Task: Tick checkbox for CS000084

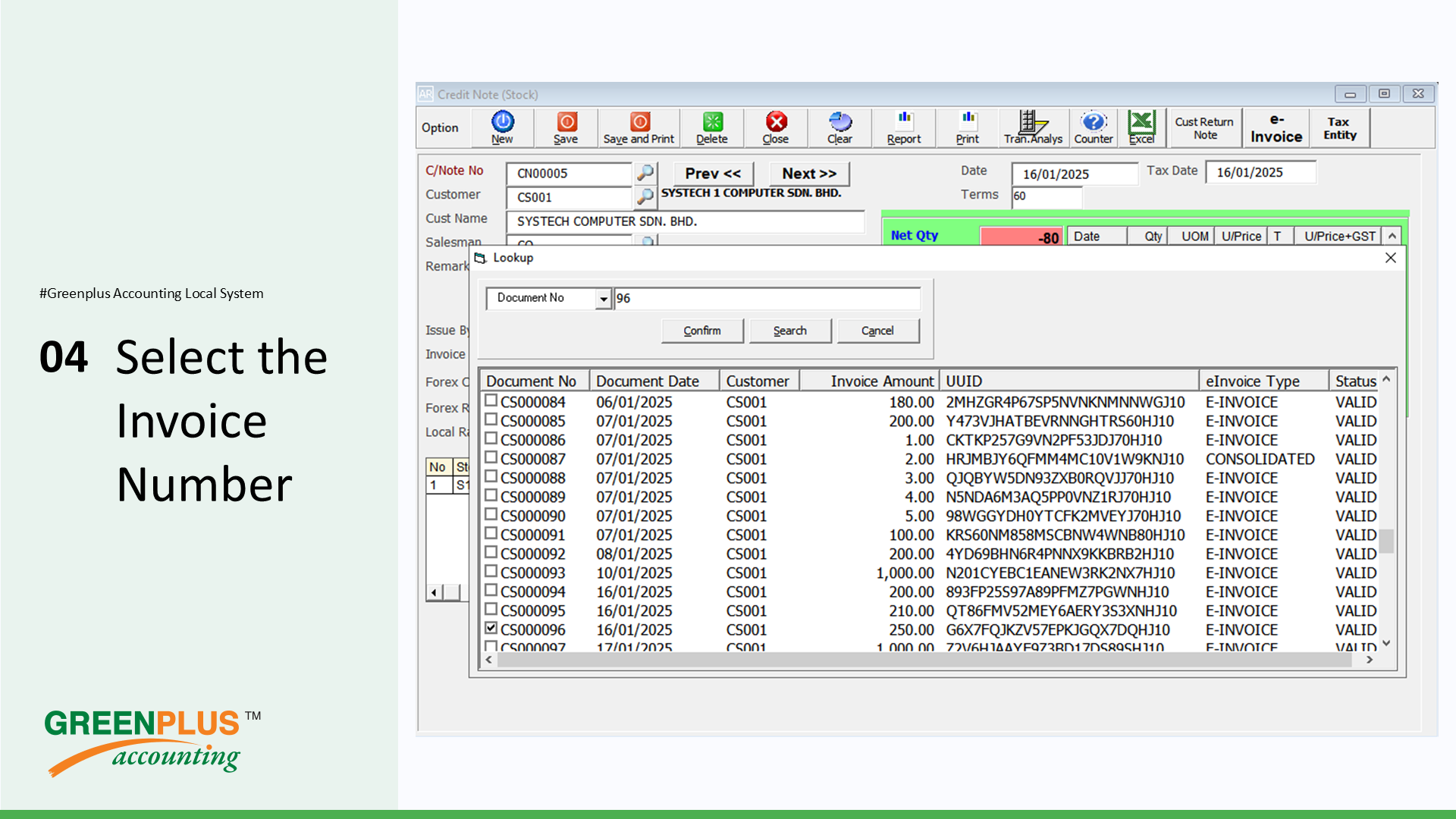Action: [x=491, y=400]
